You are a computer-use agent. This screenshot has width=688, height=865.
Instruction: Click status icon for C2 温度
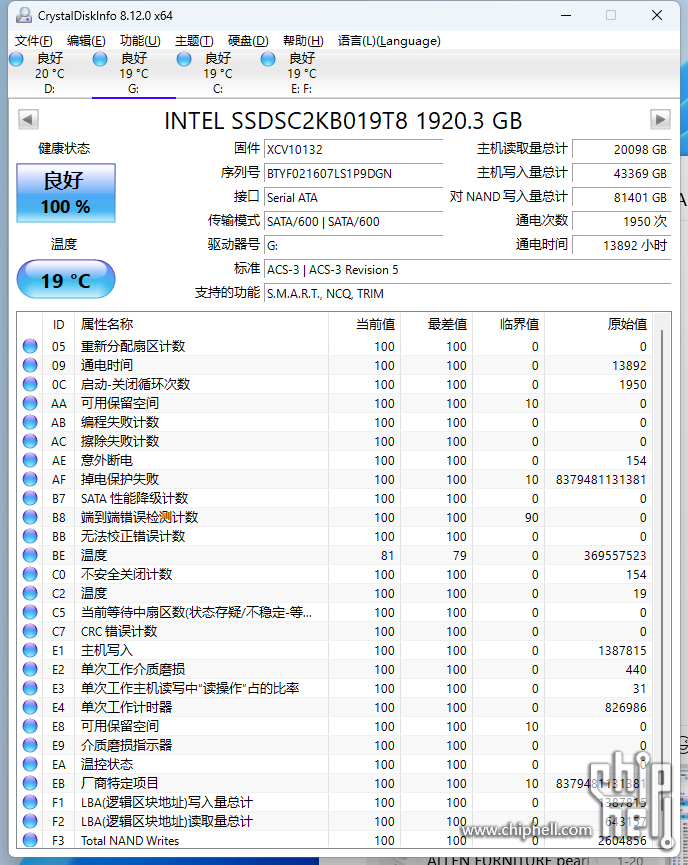tap(30, 594)
